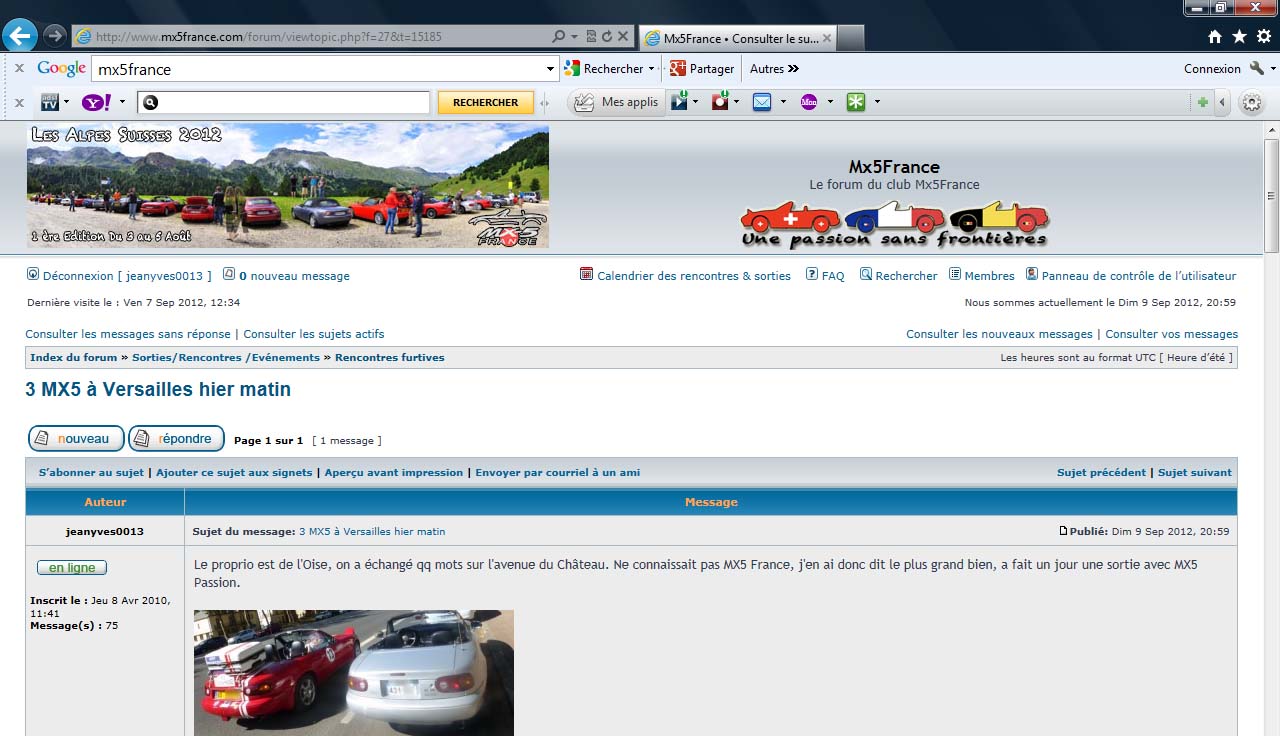1280x736 pixels.
Task: Open the red camera icon dropdown arrow
Action: coord(736,102)
